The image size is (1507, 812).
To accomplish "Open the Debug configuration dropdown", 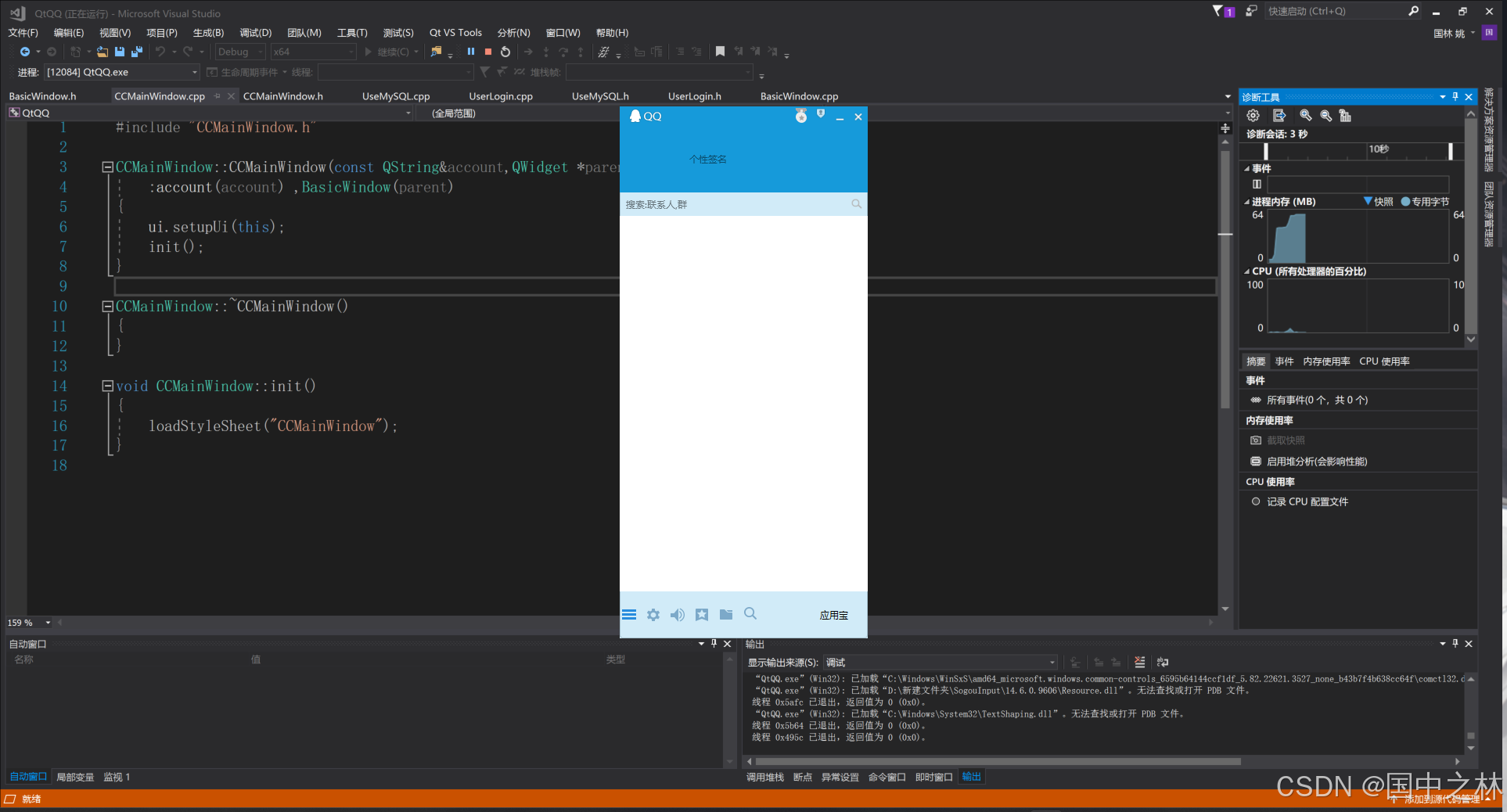I will [x=240, y=52].
